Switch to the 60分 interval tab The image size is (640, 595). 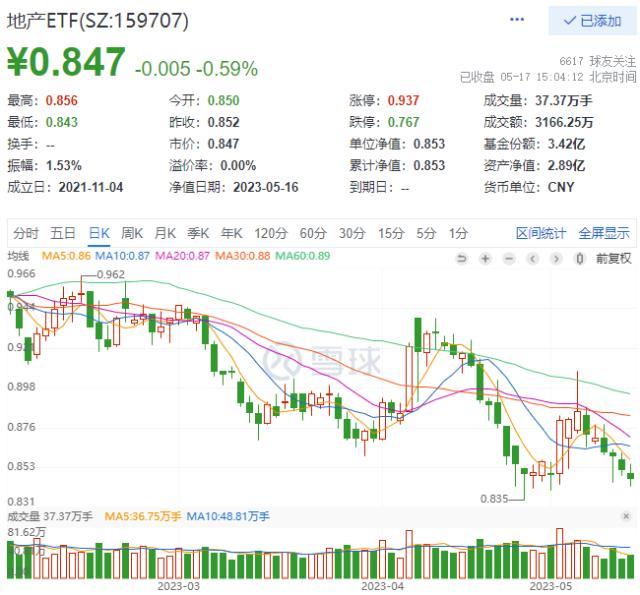tap(313, 233)
